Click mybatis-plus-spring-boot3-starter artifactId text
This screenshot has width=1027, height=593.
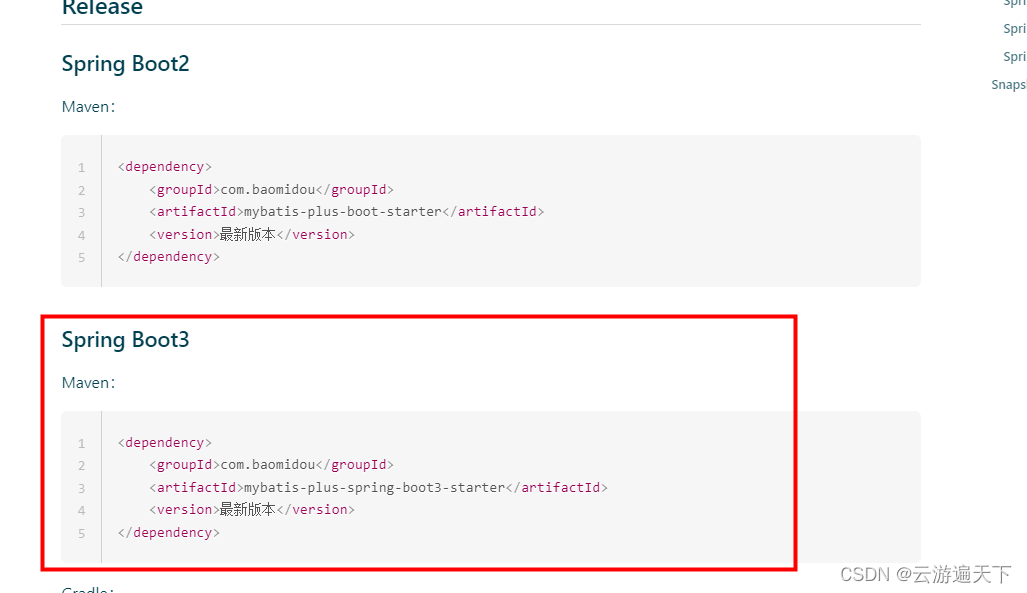click(x=374, y=488)
